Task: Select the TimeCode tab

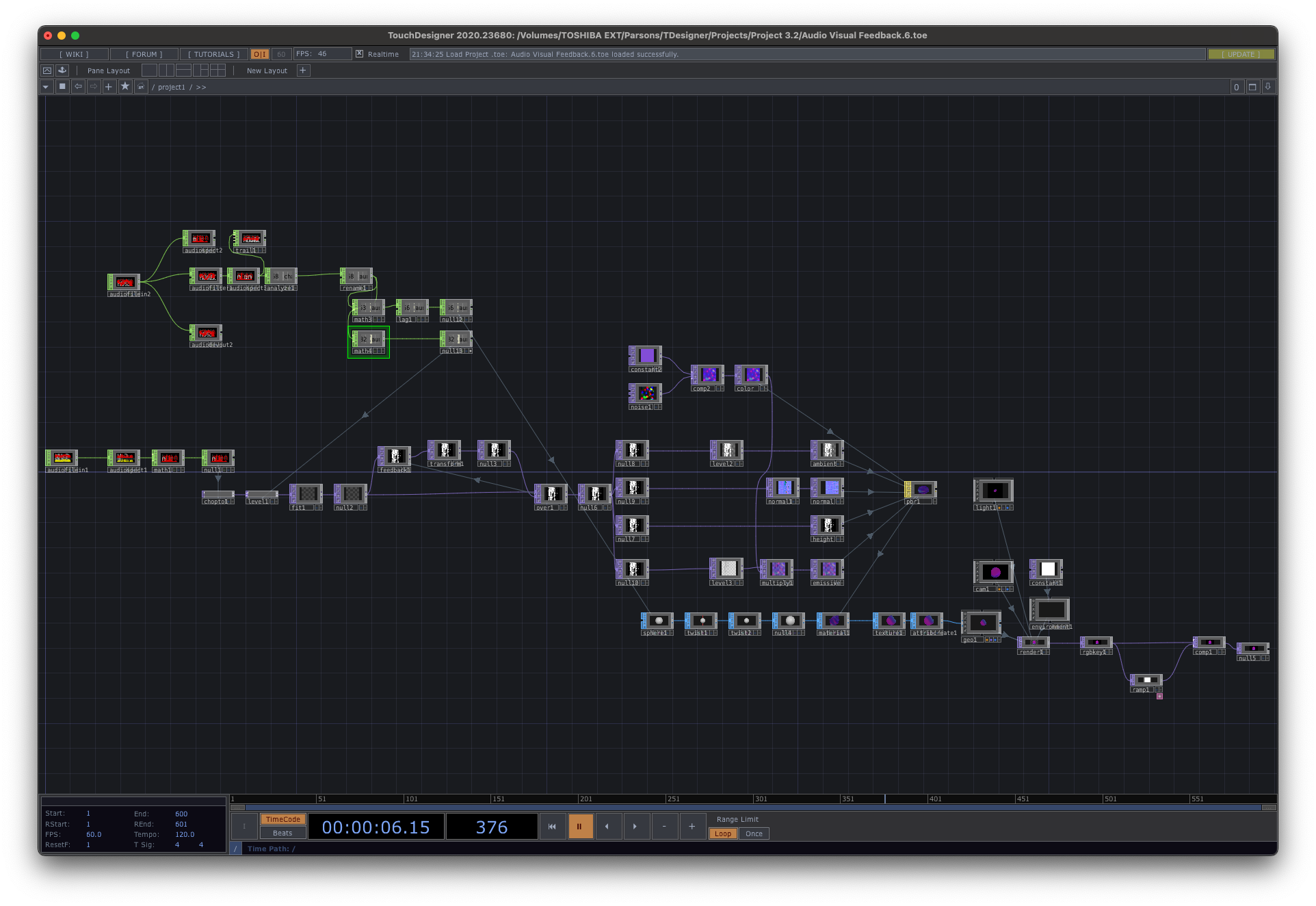Action: pos(282,818)
